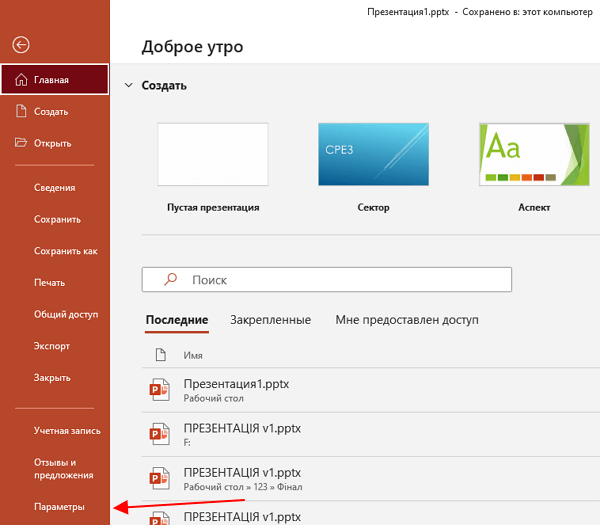Select the Последние tab
Viewport: 600px width, 525px height.
point(176,320)
